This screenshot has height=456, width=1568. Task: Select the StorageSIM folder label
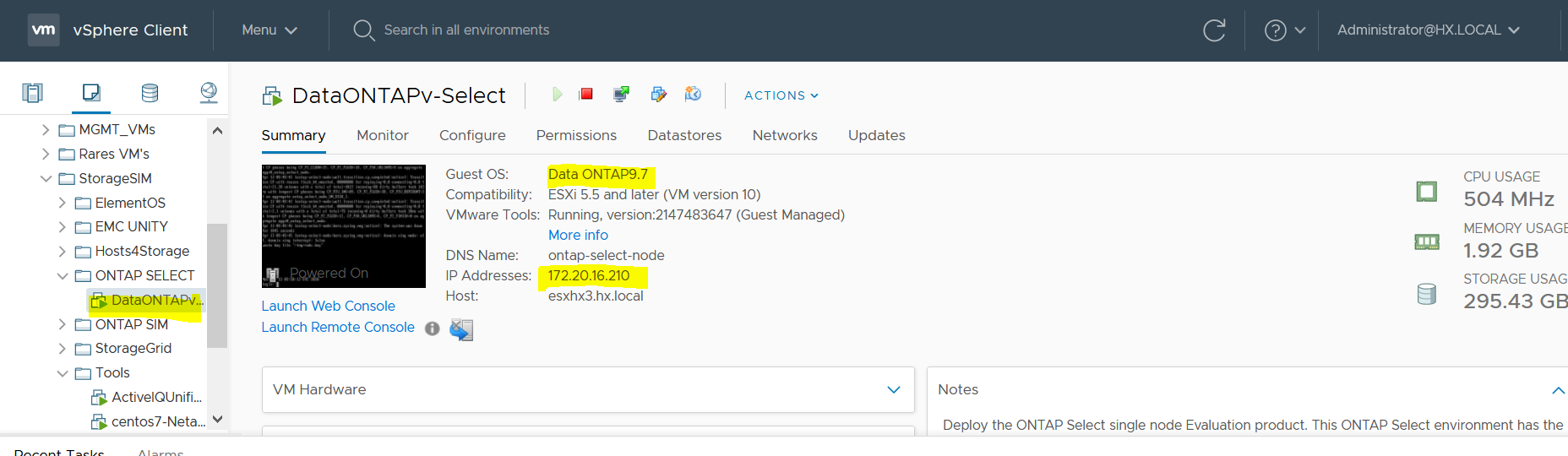click(115, 178)
